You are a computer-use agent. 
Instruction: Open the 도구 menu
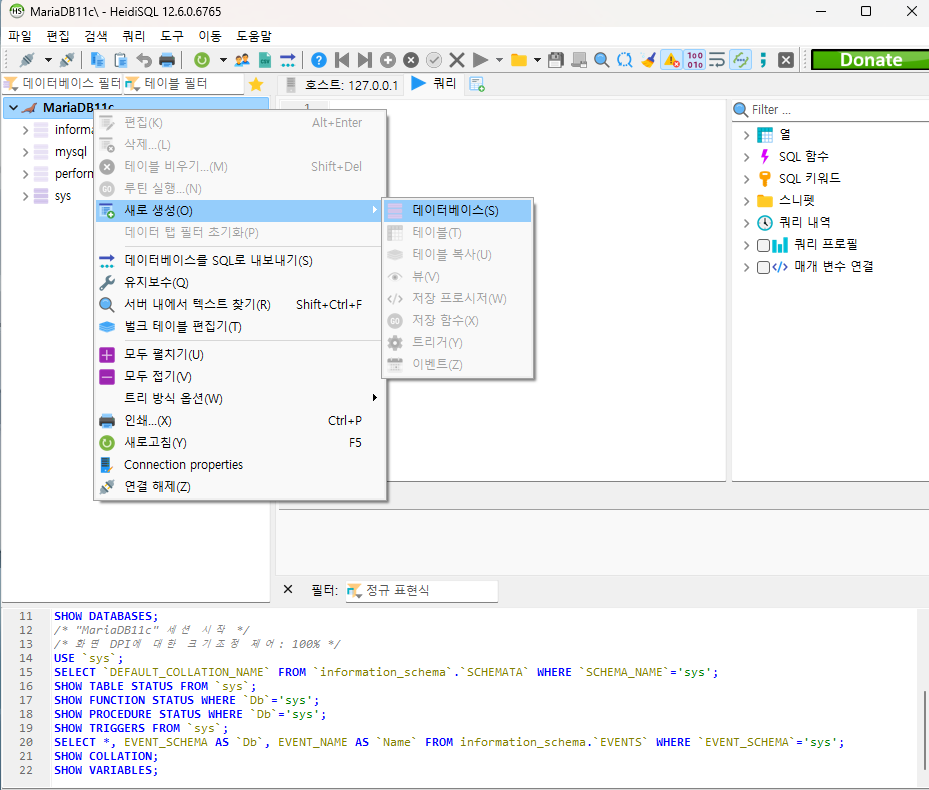click(x=172, y=36)
